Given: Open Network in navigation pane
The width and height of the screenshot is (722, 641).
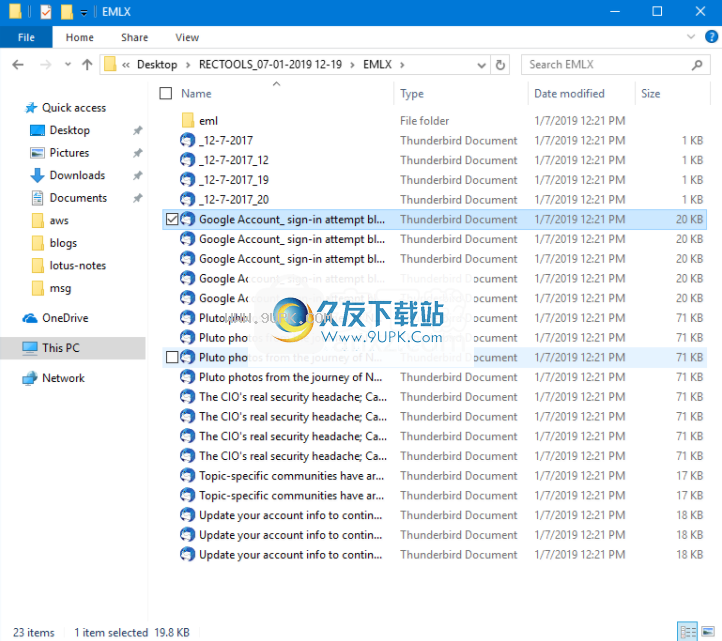Looking at the screenshot, I should coord(63,378).
